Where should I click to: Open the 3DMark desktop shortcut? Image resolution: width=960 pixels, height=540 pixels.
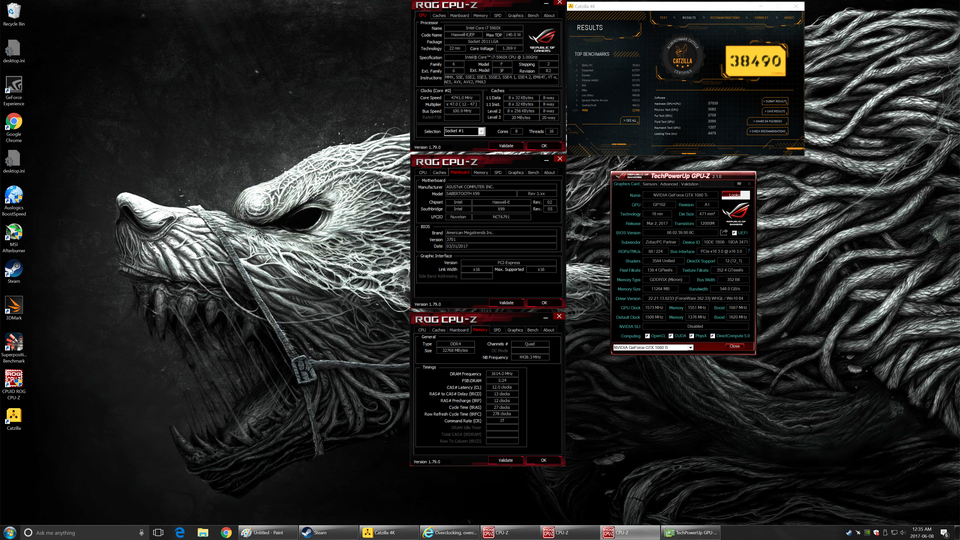tap(13, 308)
